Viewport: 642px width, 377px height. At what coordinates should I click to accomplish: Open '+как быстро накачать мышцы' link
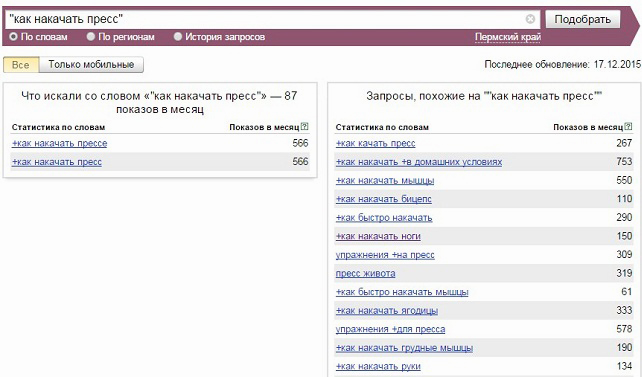(x=402, y=292)
